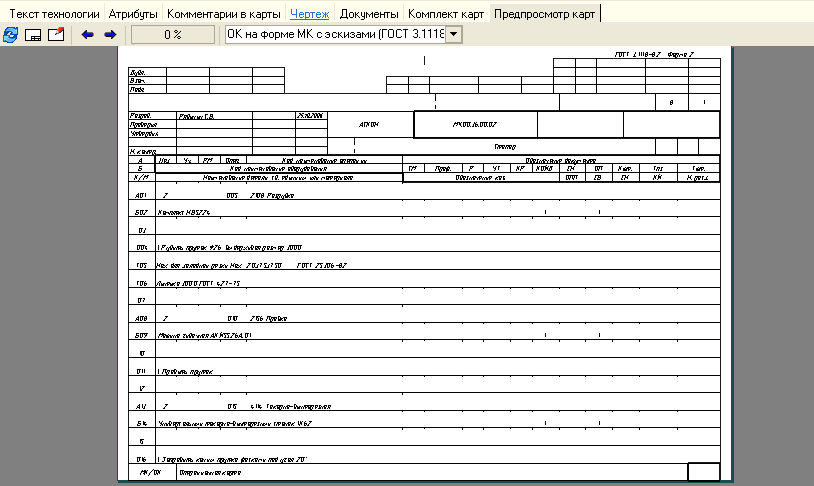Screen dimensions: 814x486
Task: Switch to the Документы tab
Action: point(369,14)
